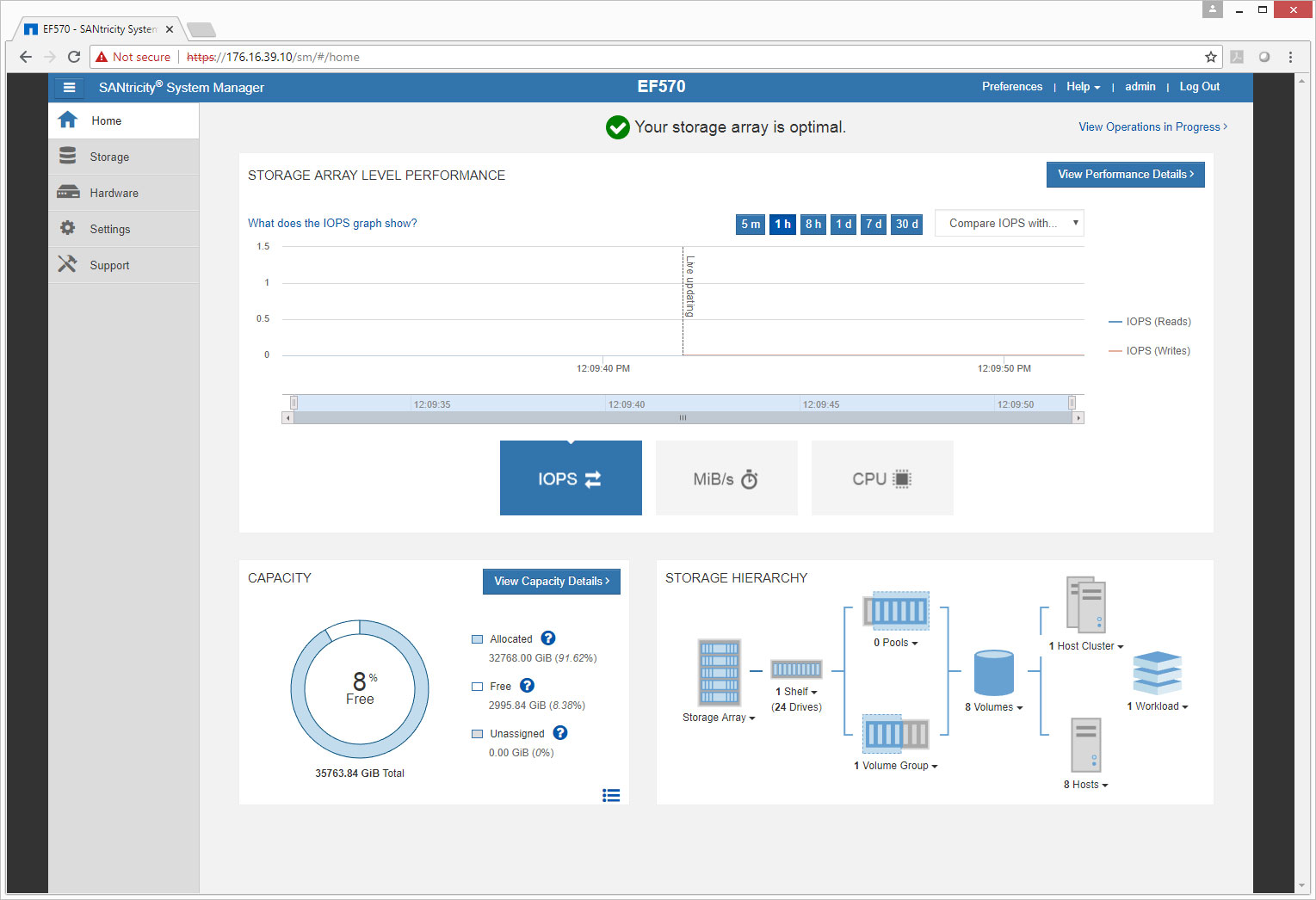Switch graph to 30 d range
The width and height of the screenshot is (1316, 900).
pyautogui.click(x=906, y=224)
